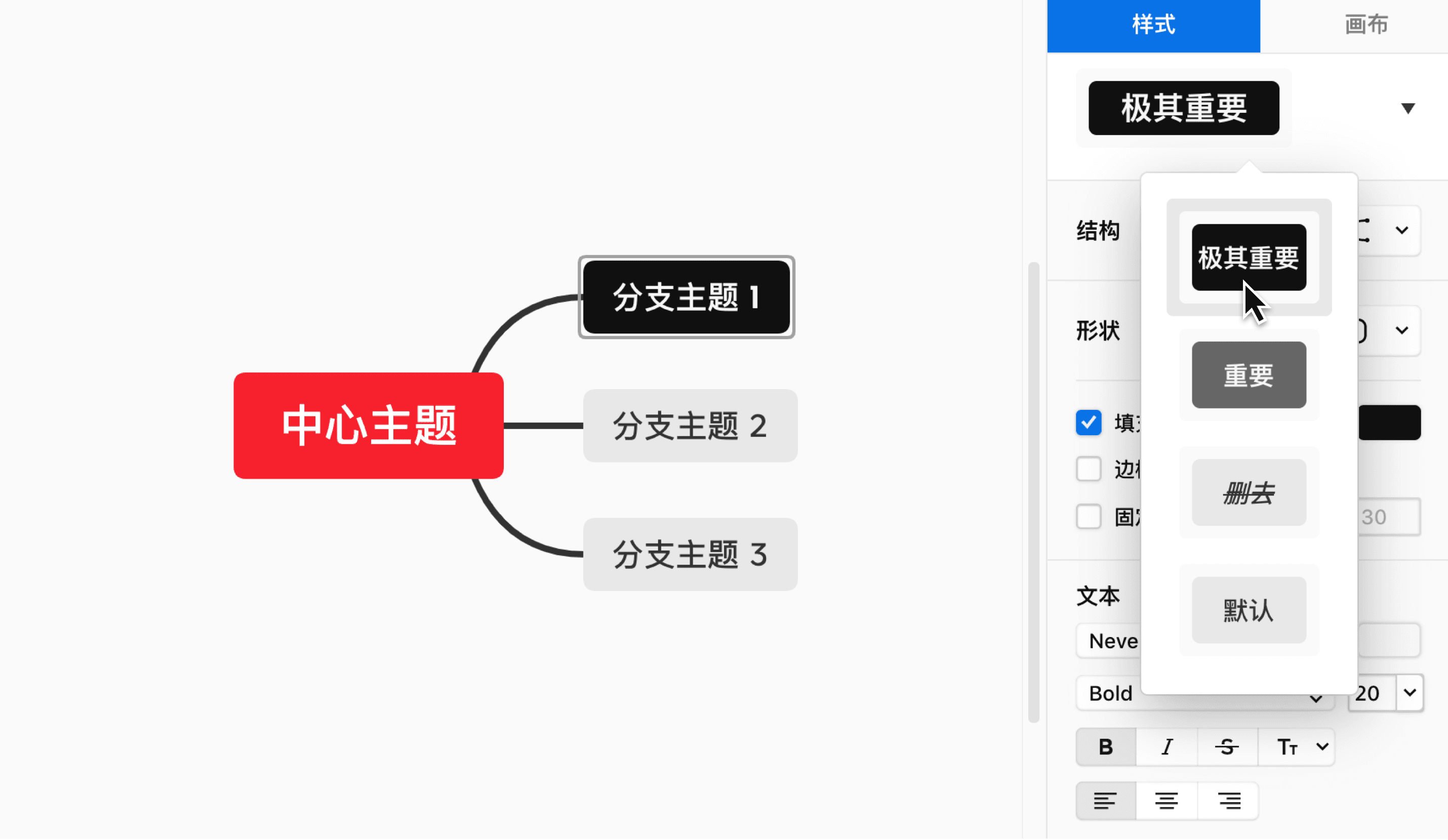Toggle bold formatting with the B icon
This screenshot has width=1448, height=840.
pos(1105,746)
